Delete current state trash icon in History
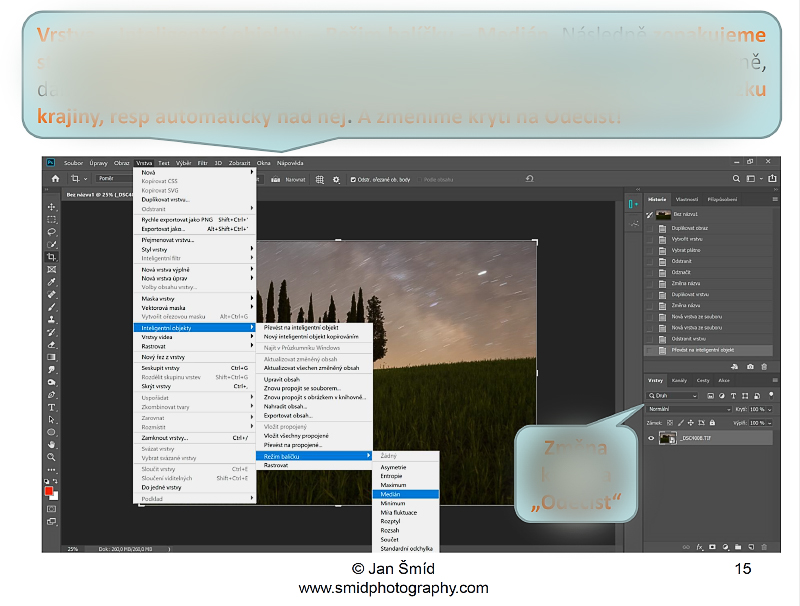The width and height of the screenshot is (800, 606). pos(764,366)
